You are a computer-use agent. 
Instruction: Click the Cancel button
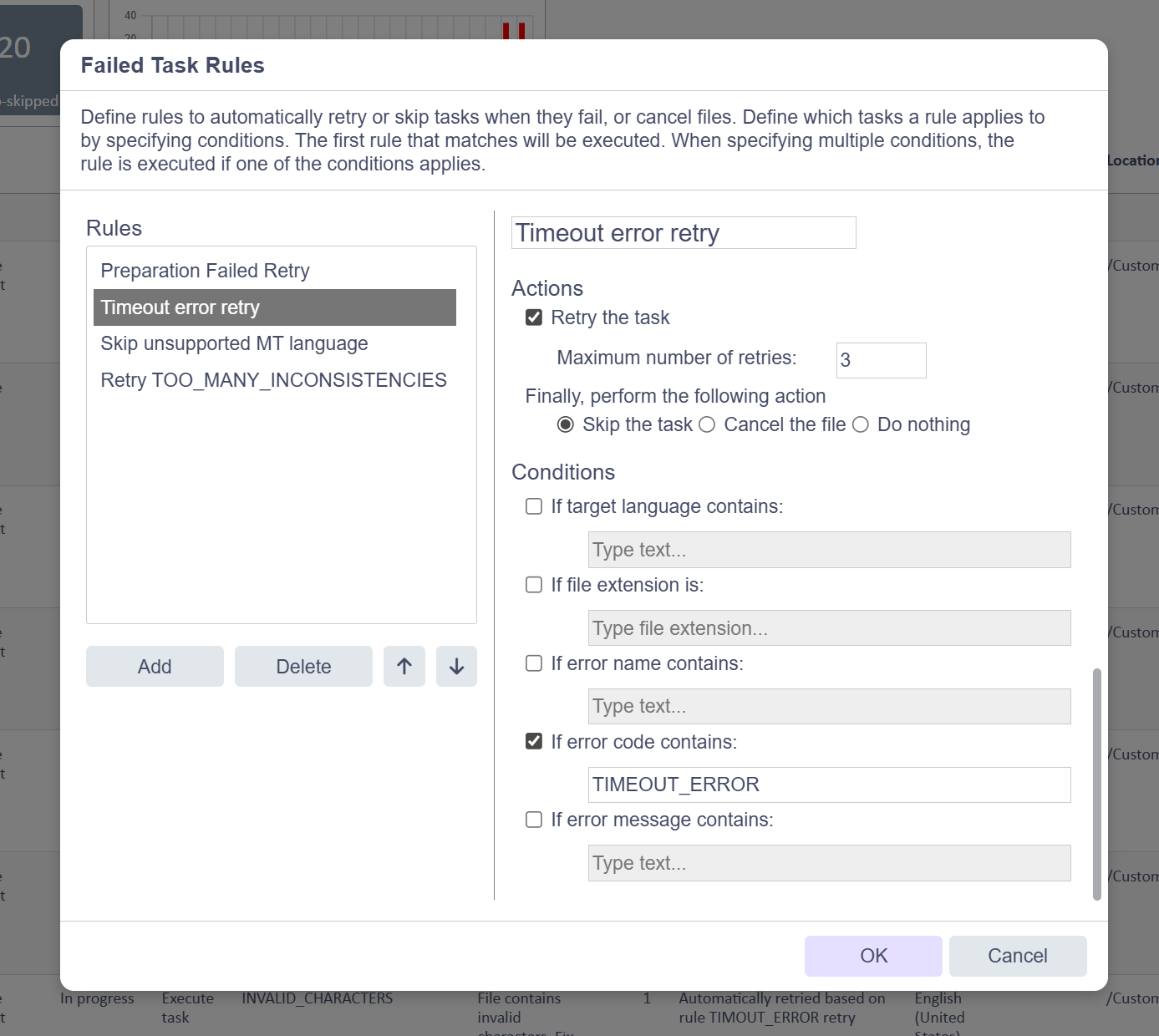1017,956
